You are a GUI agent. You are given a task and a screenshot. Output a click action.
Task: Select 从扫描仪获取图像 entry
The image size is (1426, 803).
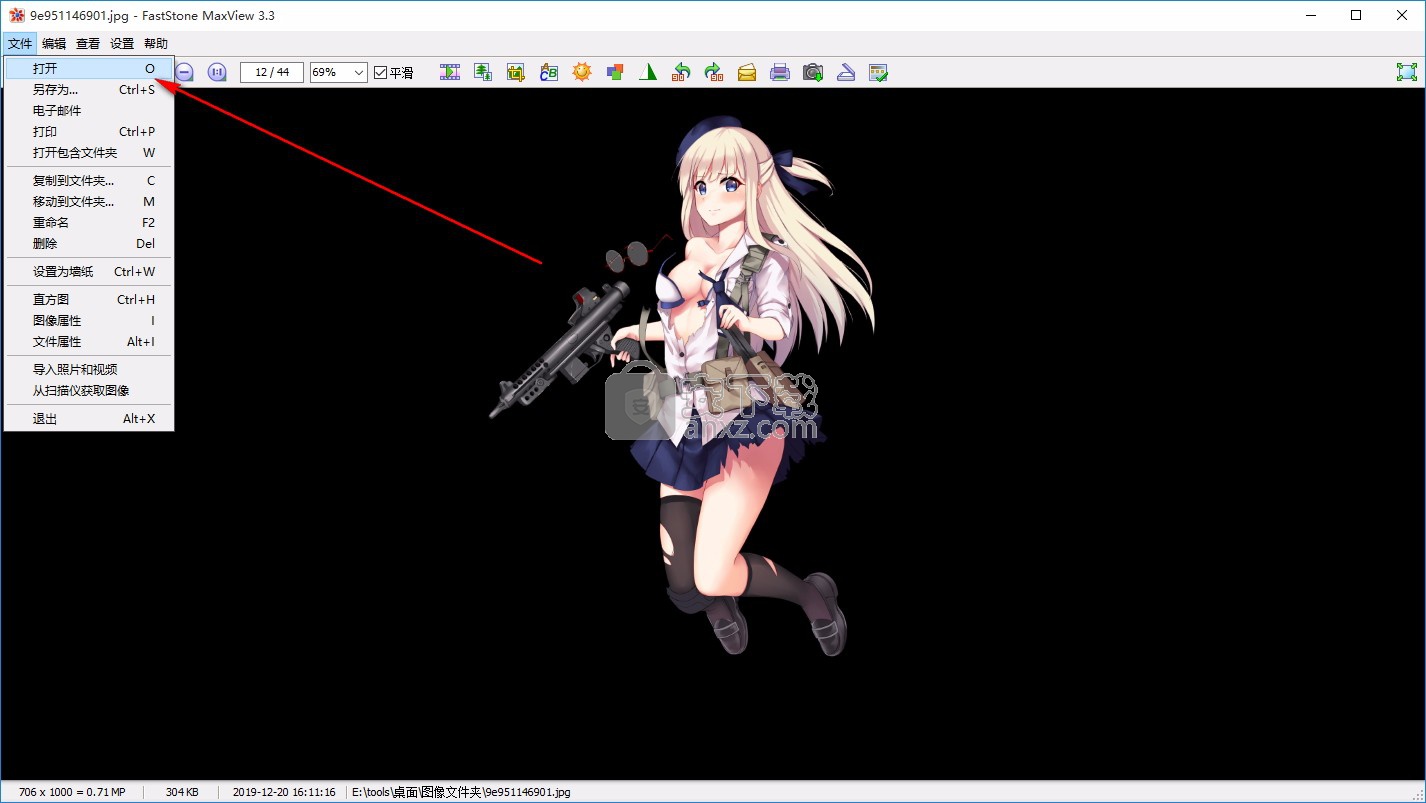click(x=89, y=391)
